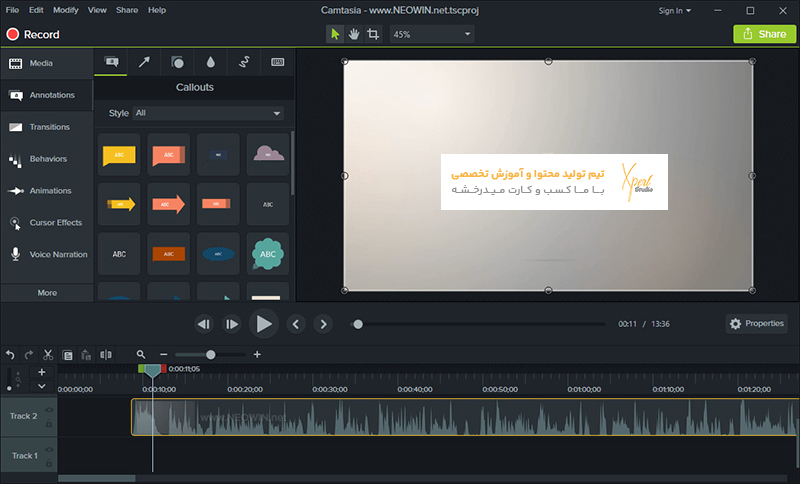This screenshot has height=484, width=800.
Task: Select the arrow pointer edit tool
Action: click(335, 34)
